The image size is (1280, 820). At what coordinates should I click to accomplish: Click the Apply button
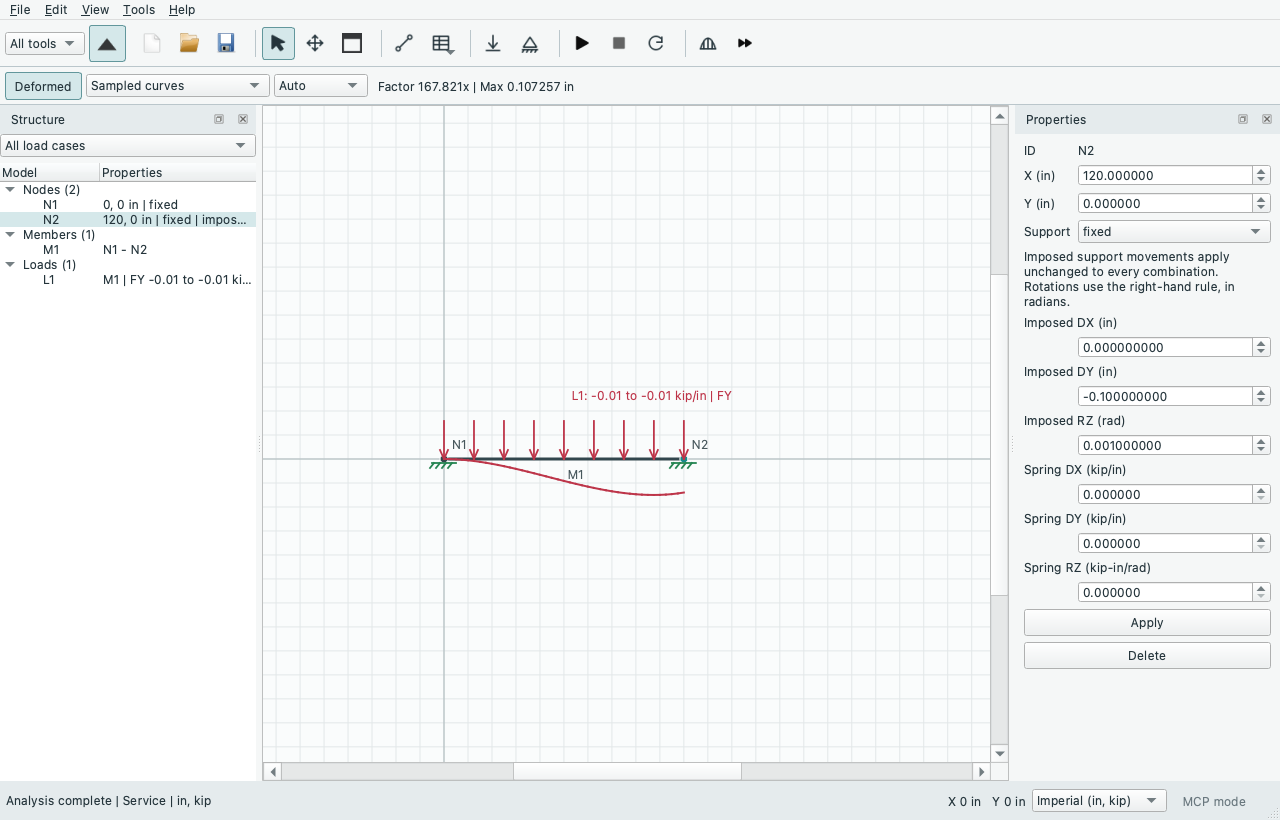pos(1147,623)
